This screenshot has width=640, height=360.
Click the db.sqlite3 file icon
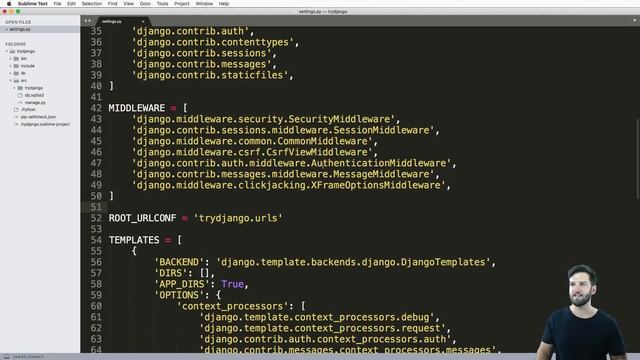pos(20,95)
